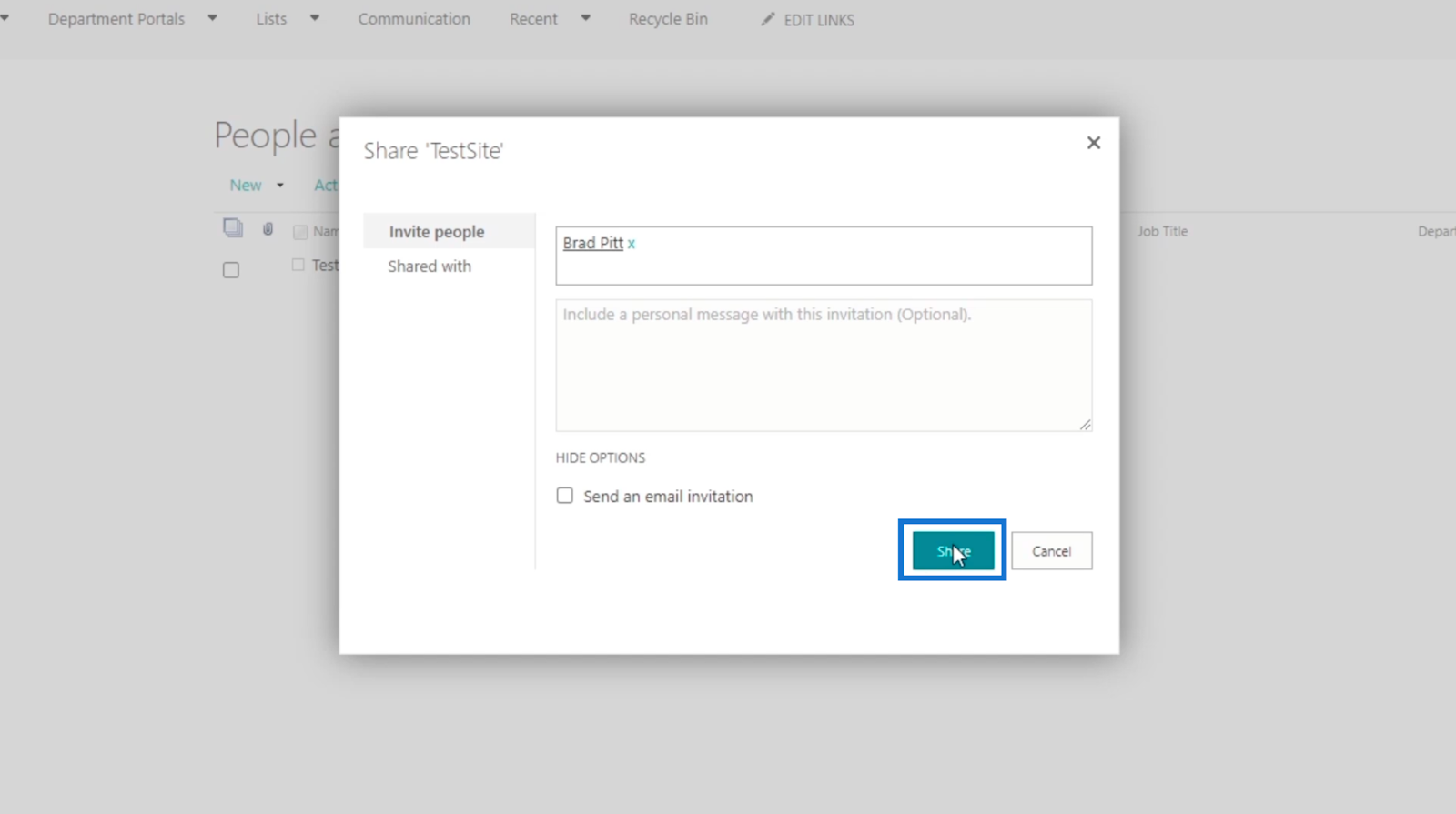1456x814 pixels.
Task: Toggle the header Name column checkbox
Action: pos(300,232)
